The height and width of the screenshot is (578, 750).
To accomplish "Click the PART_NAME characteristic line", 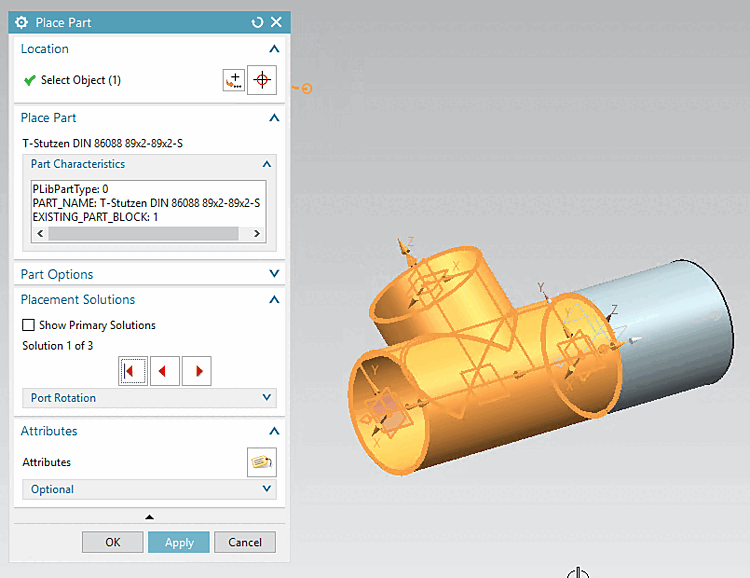I will [146, 203].
